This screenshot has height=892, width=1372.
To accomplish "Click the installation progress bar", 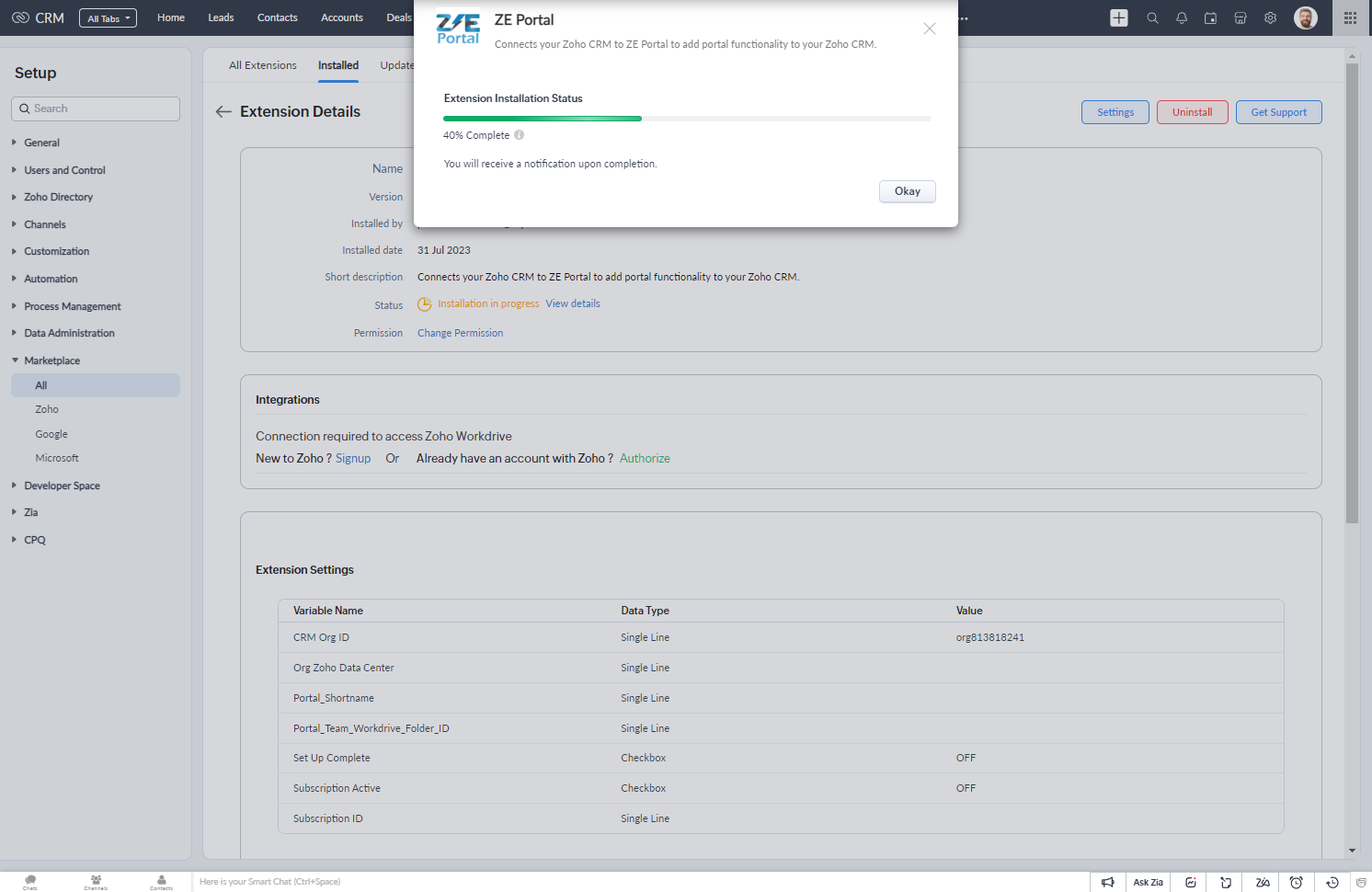I will (687, 119).
